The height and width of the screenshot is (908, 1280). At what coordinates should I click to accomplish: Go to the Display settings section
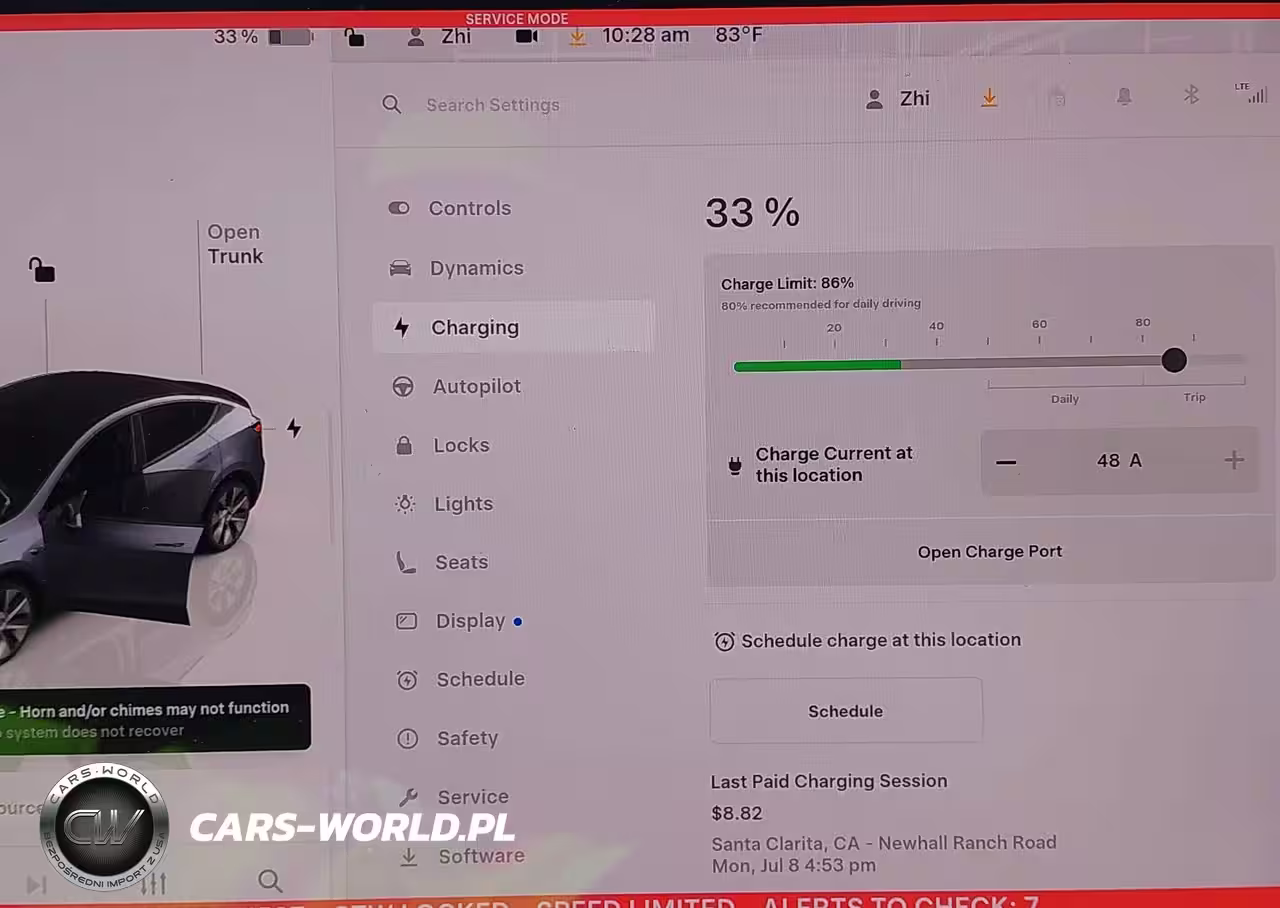coord(470,621)
